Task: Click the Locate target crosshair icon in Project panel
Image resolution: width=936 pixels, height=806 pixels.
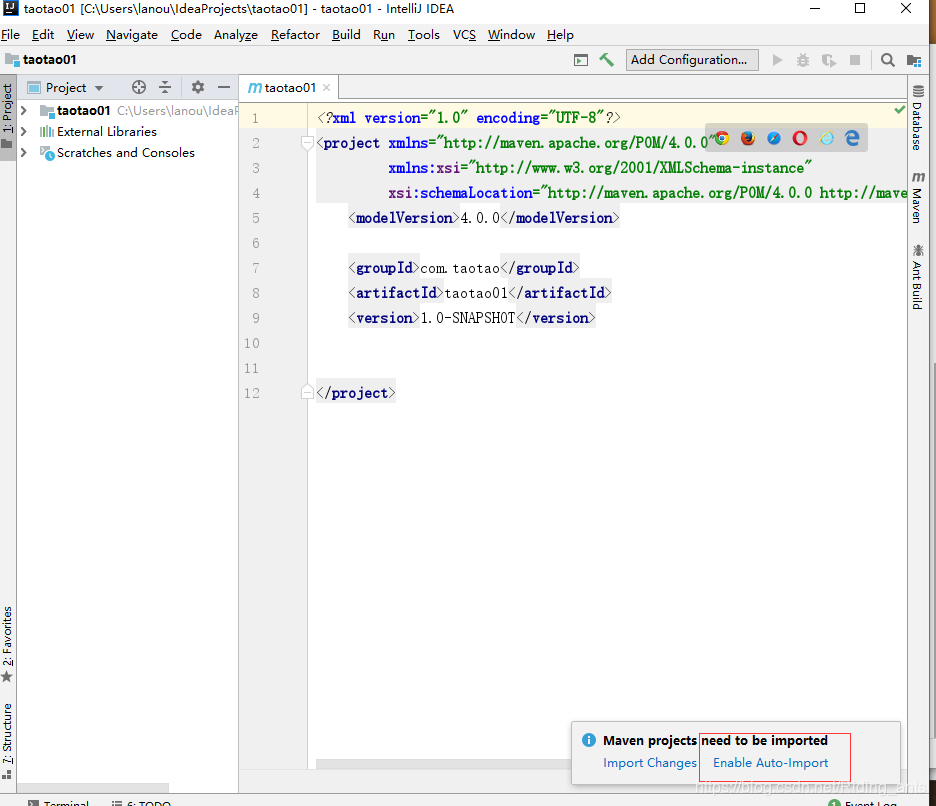Action: tap(138, 87)
